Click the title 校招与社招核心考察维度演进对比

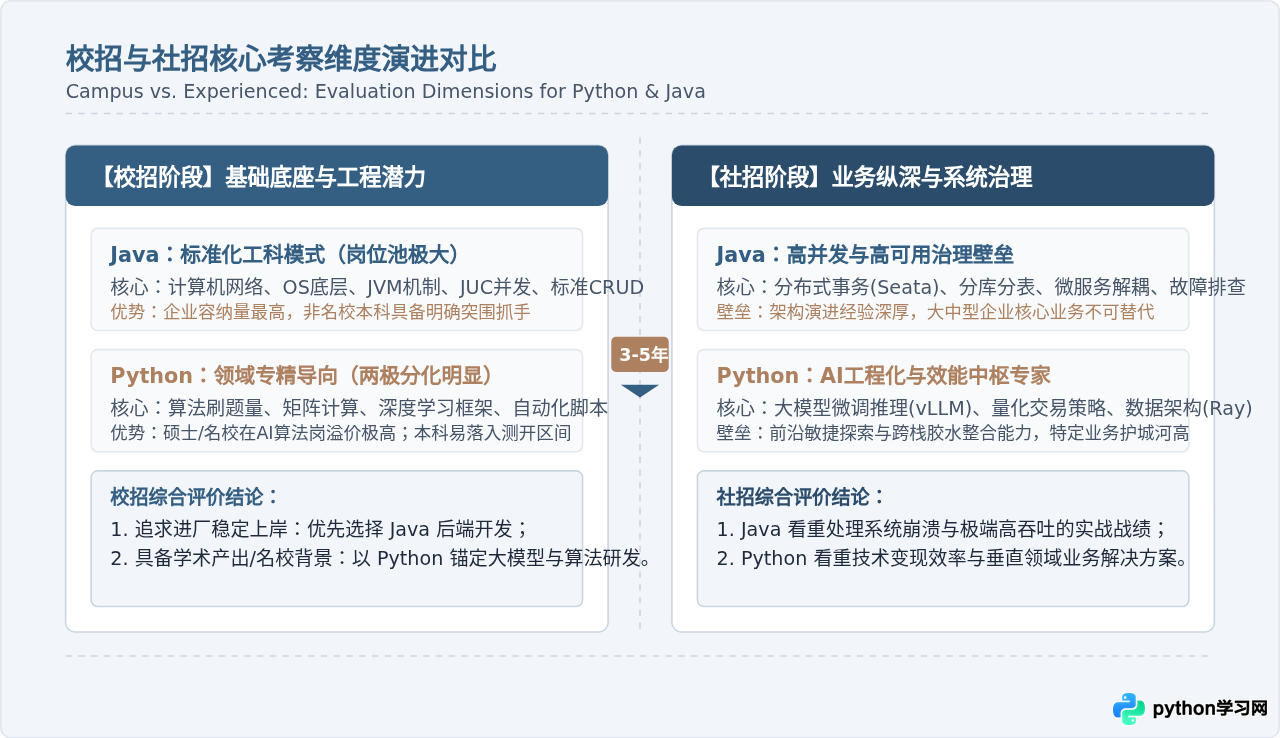click(281, 59)
